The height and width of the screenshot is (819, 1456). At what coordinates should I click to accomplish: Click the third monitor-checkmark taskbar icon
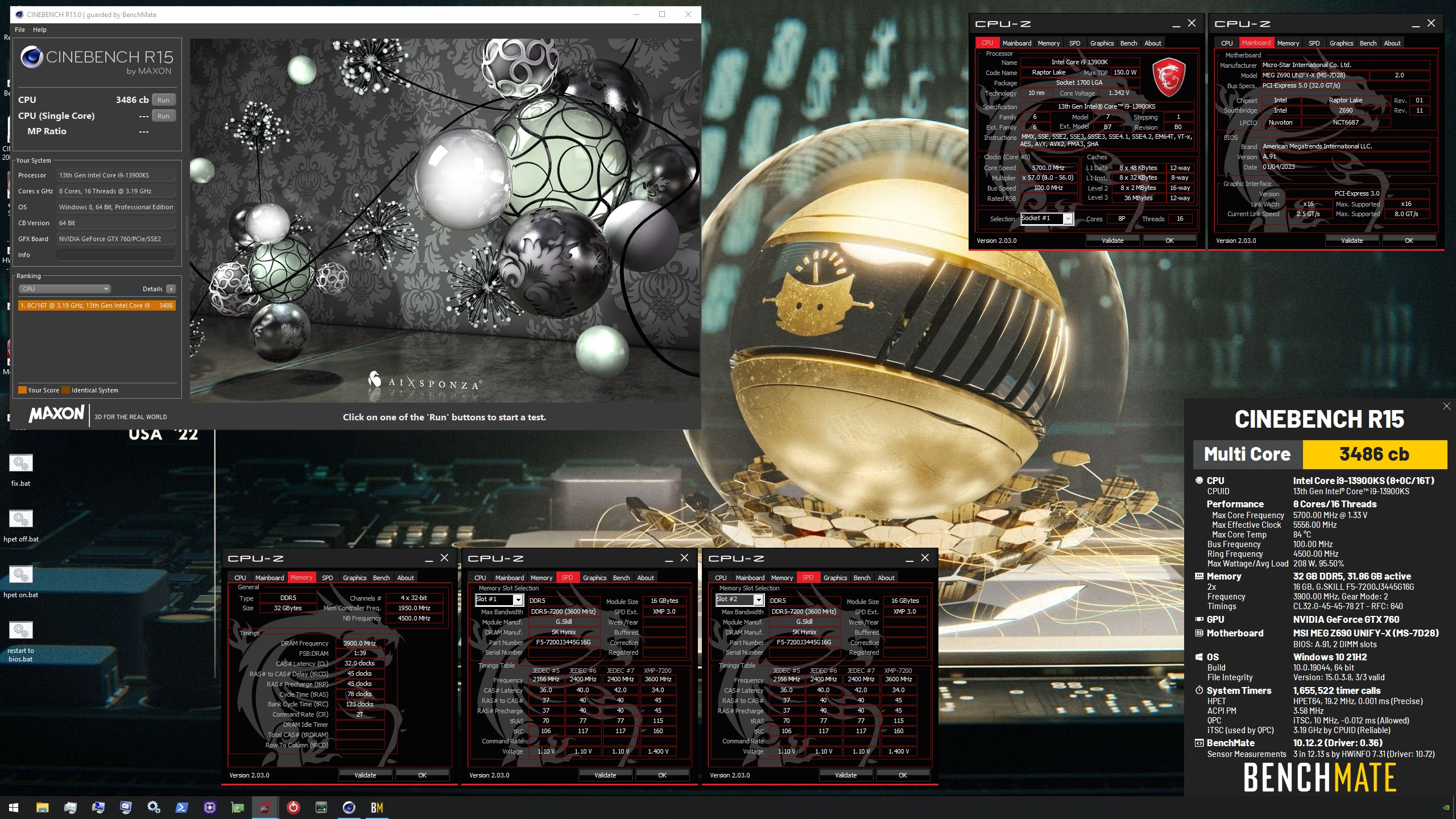pos(126,807)
